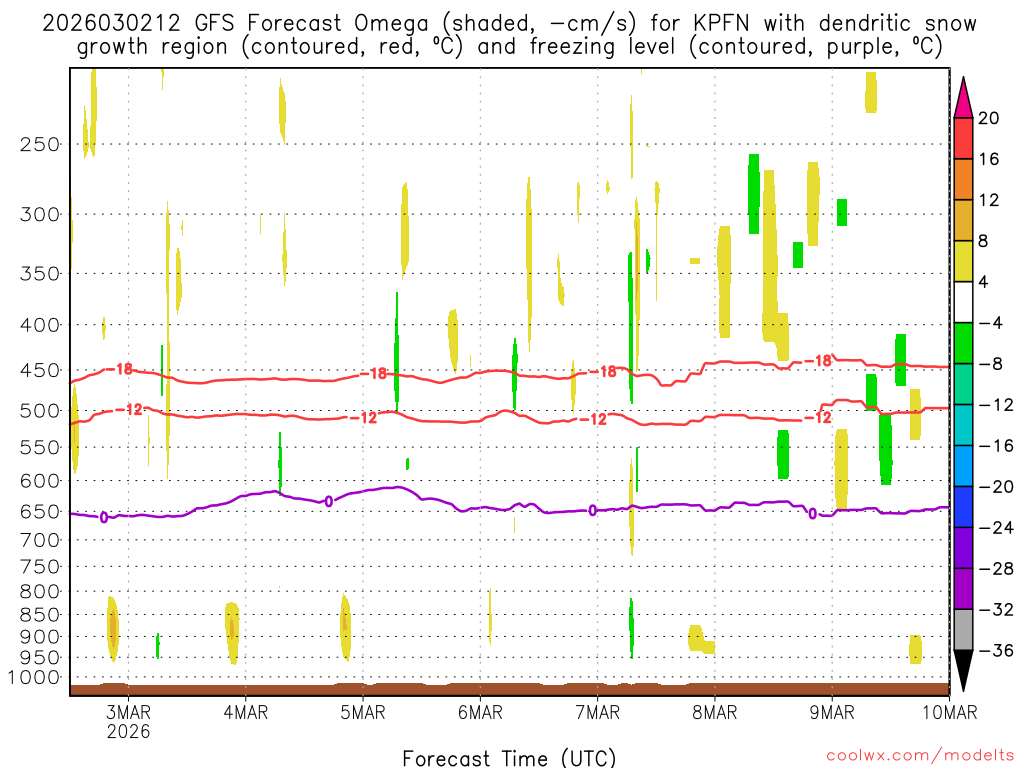Image resolution: width=1024 pixels, height=768 pixels.
Task: Click the 5MAR time axis label
Action: tap(363, 712)
